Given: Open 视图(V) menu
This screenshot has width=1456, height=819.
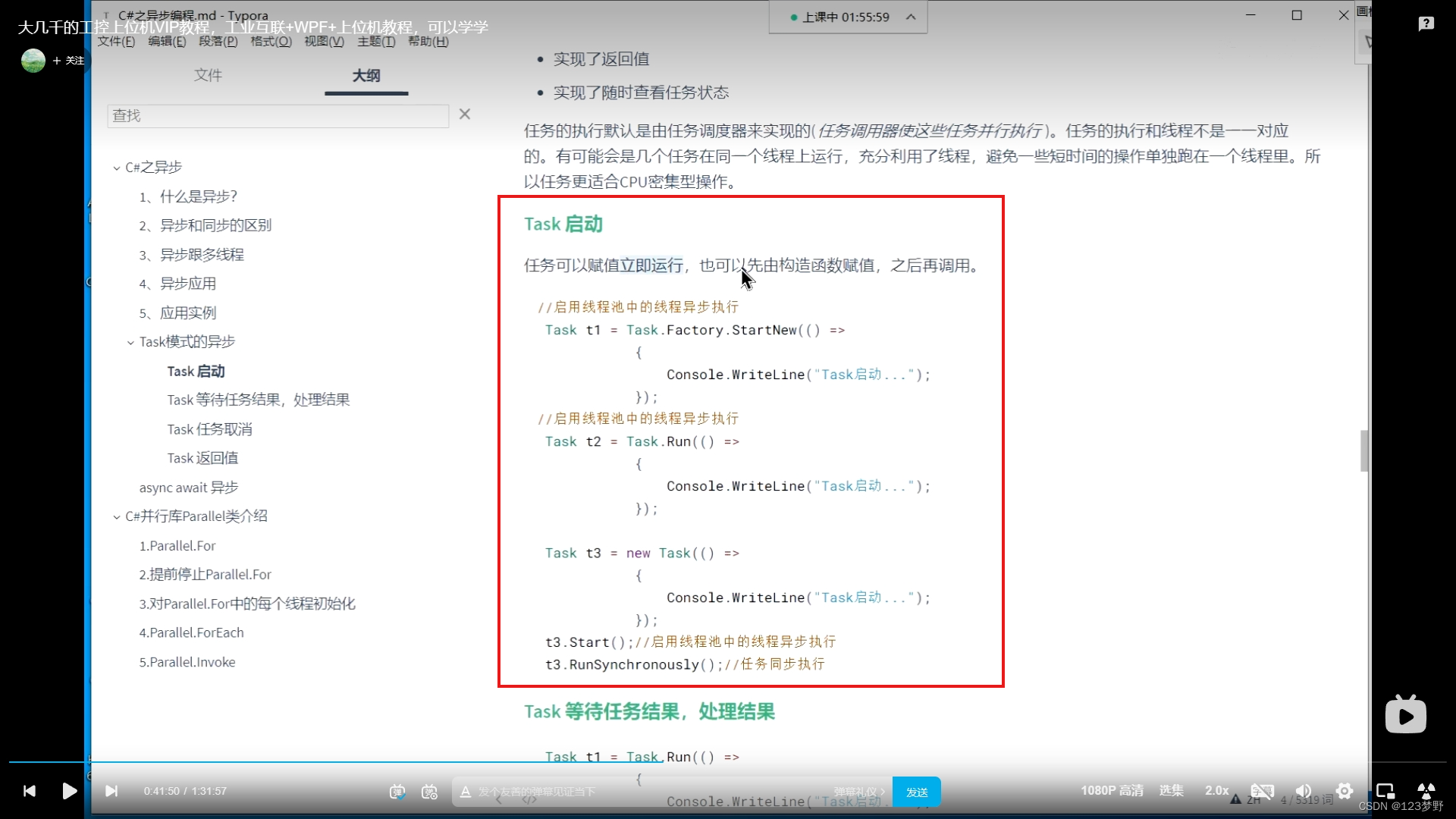Looking at the screenshot, I should coord(324,42).
